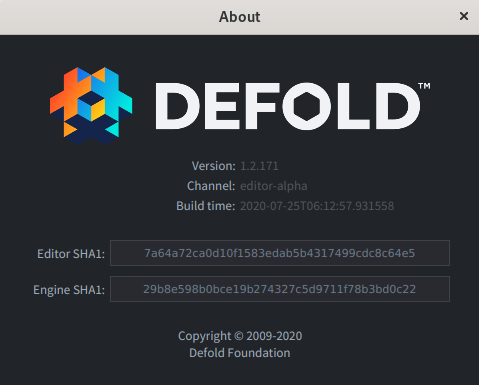
Task: Click the About window title
Action: tap(240, 17)
